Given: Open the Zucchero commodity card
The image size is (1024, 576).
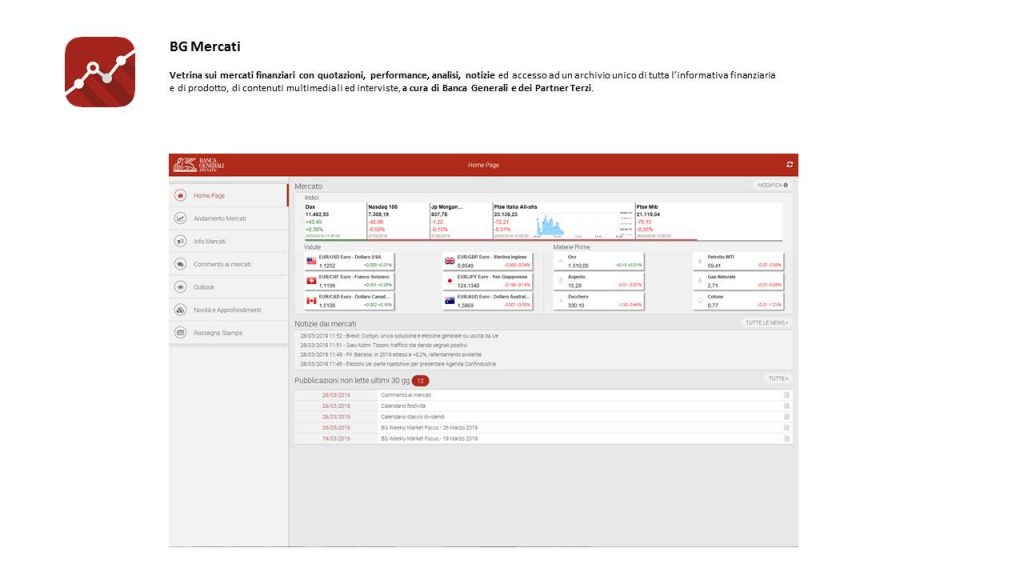Looking at the screenshot, I should coord(599,301).
